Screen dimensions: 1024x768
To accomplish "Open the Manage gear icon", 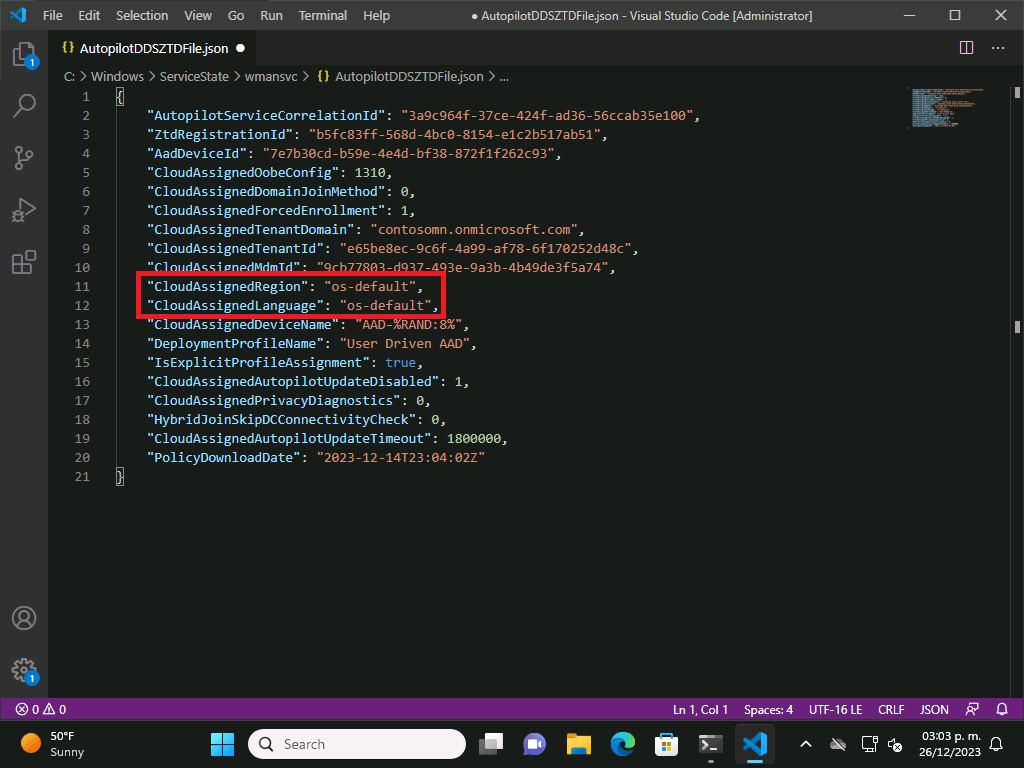I will (24, 669).
